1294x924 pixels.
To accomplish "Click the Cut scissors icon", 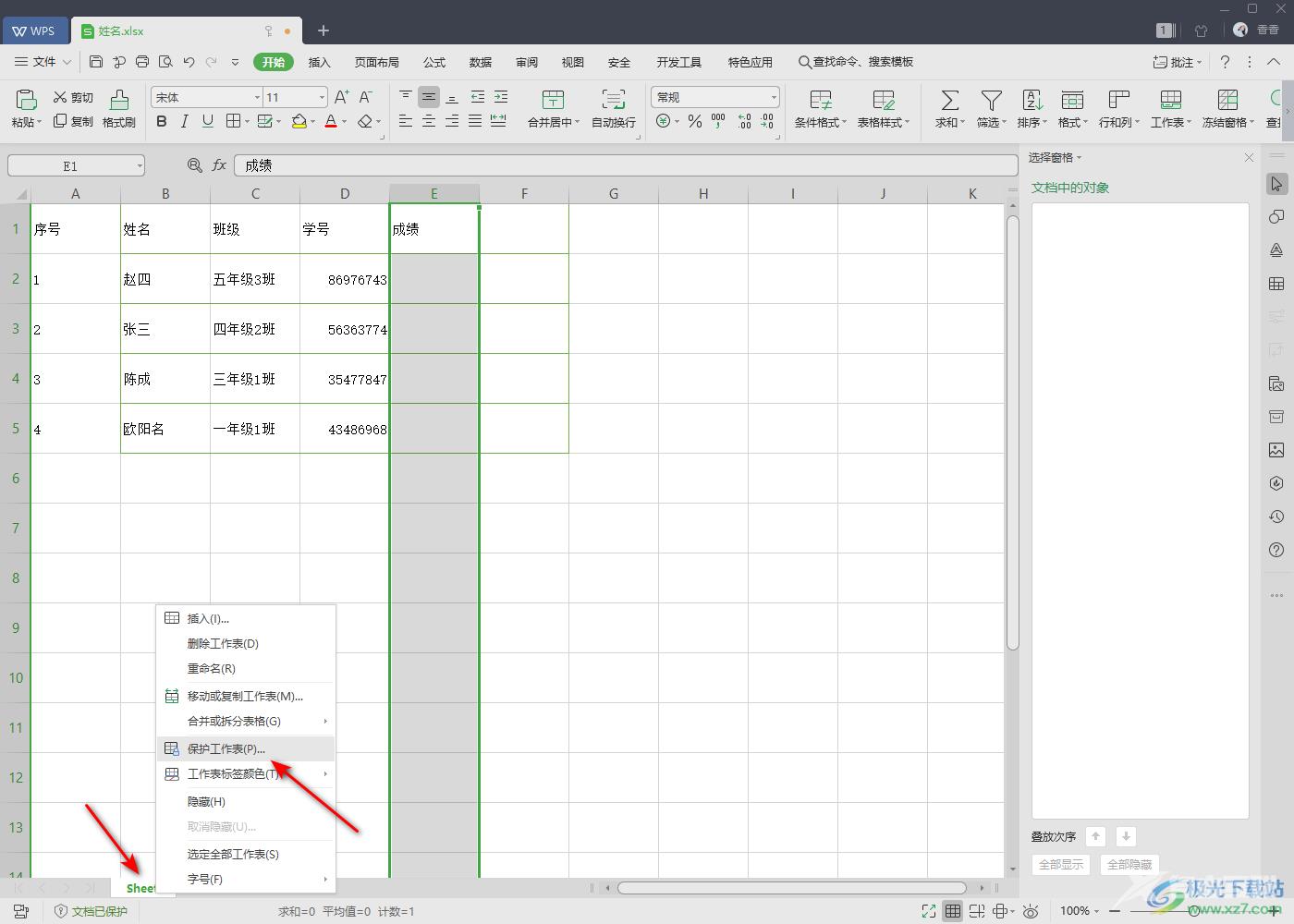I will (60, 97).
